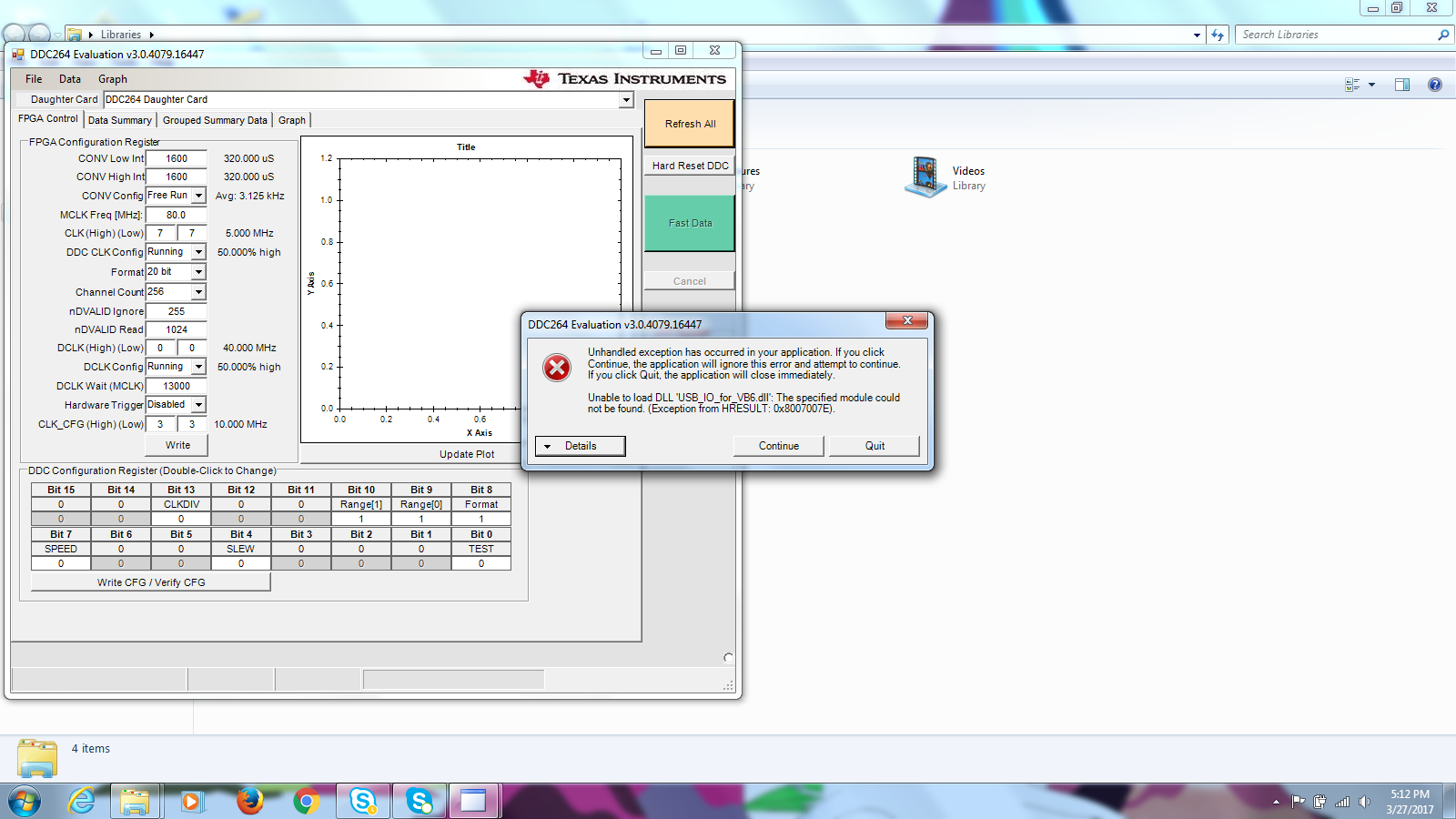Select the Videos library icon
This screenshot has height=819, width=1456.
(925, 177)
